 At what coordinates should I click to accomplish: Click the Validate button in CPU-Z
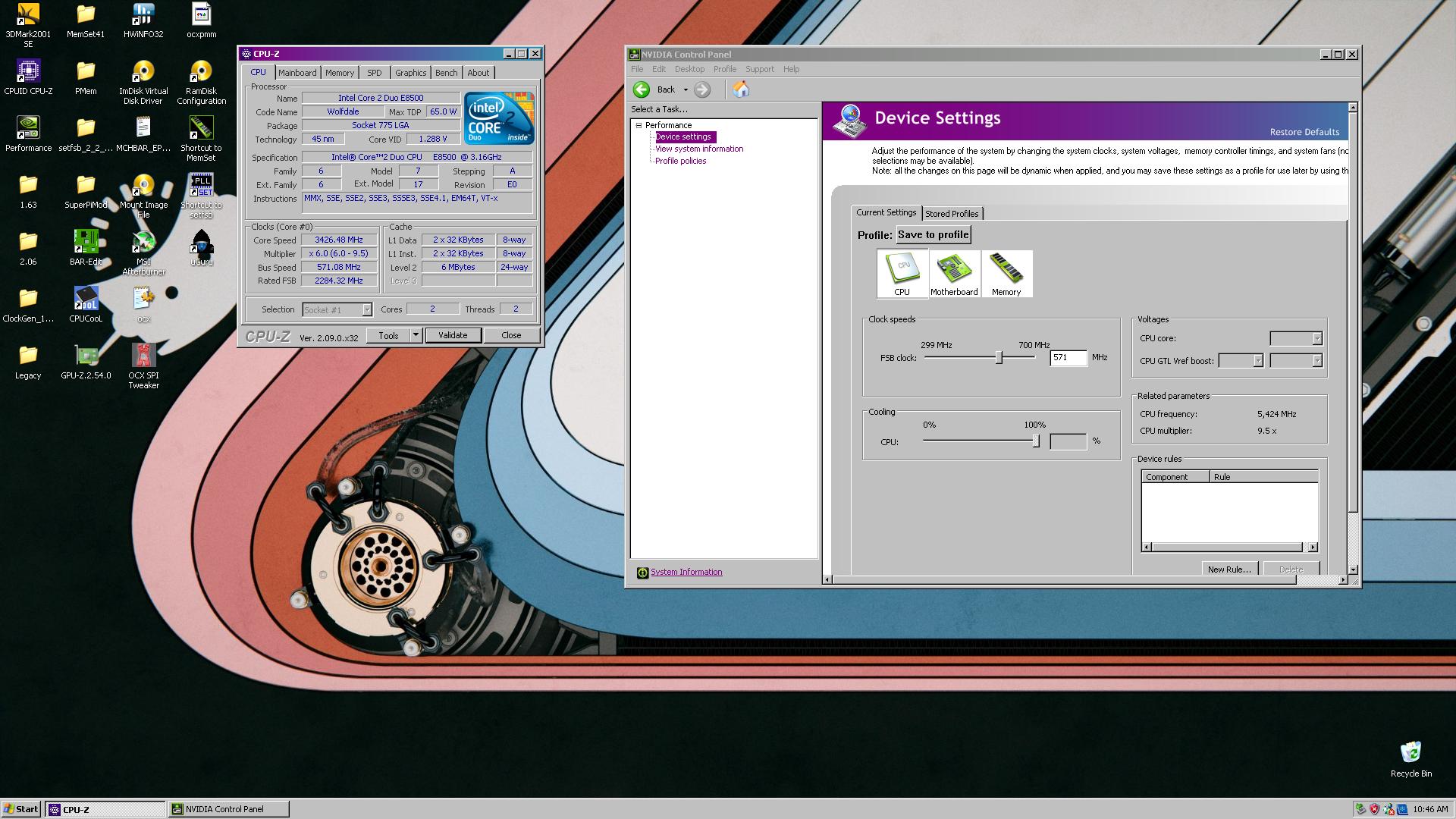453,335
